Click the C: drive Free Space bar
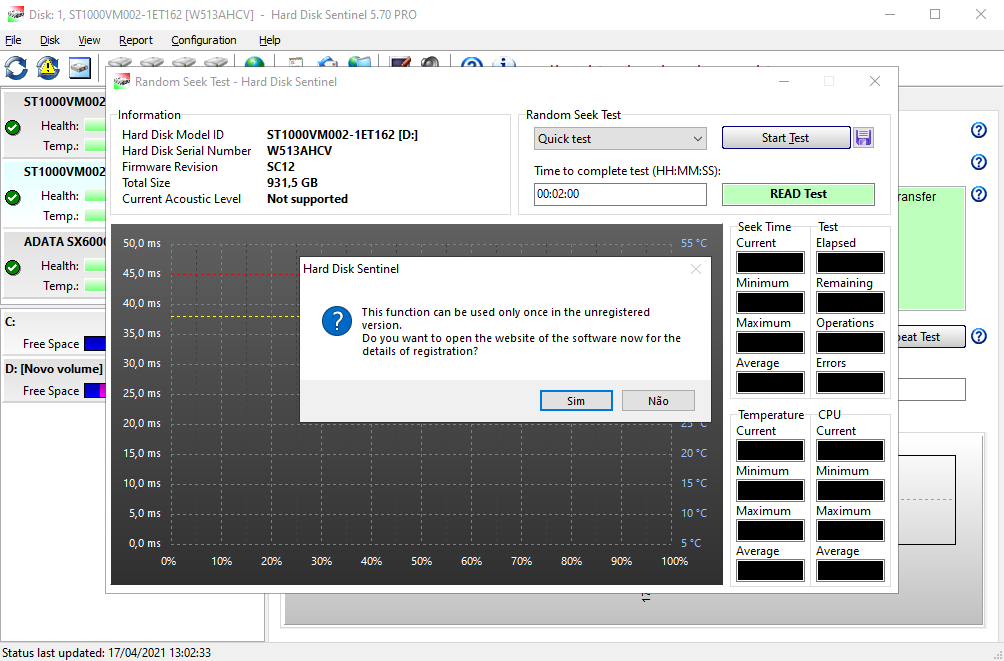The width and height of the screenshot is (1004, 661). 95,344
